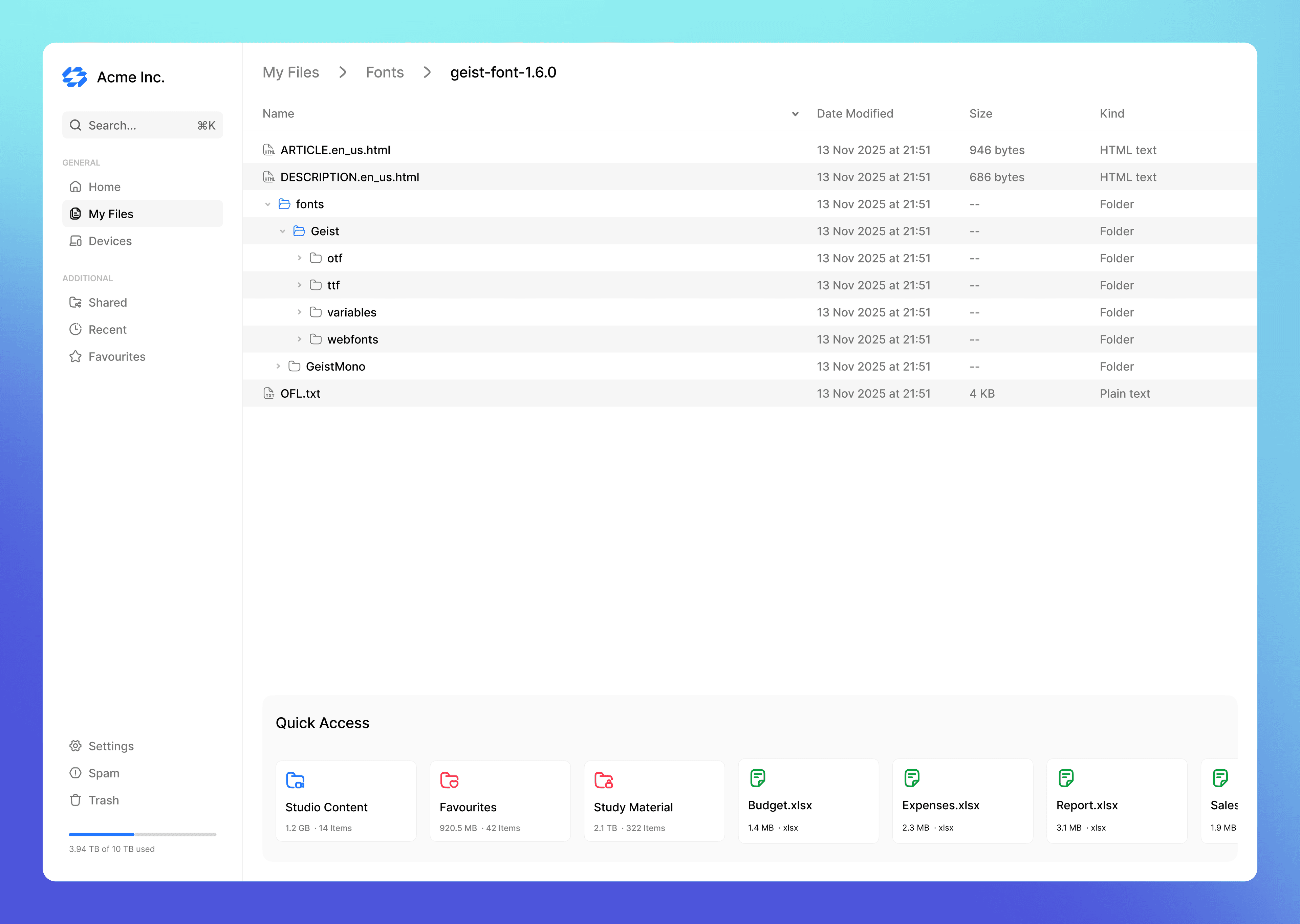Image resolution: width=1300 pixels, height=924 pixels.
Task: Expand the webfonts folder
Action: point(299,339)
